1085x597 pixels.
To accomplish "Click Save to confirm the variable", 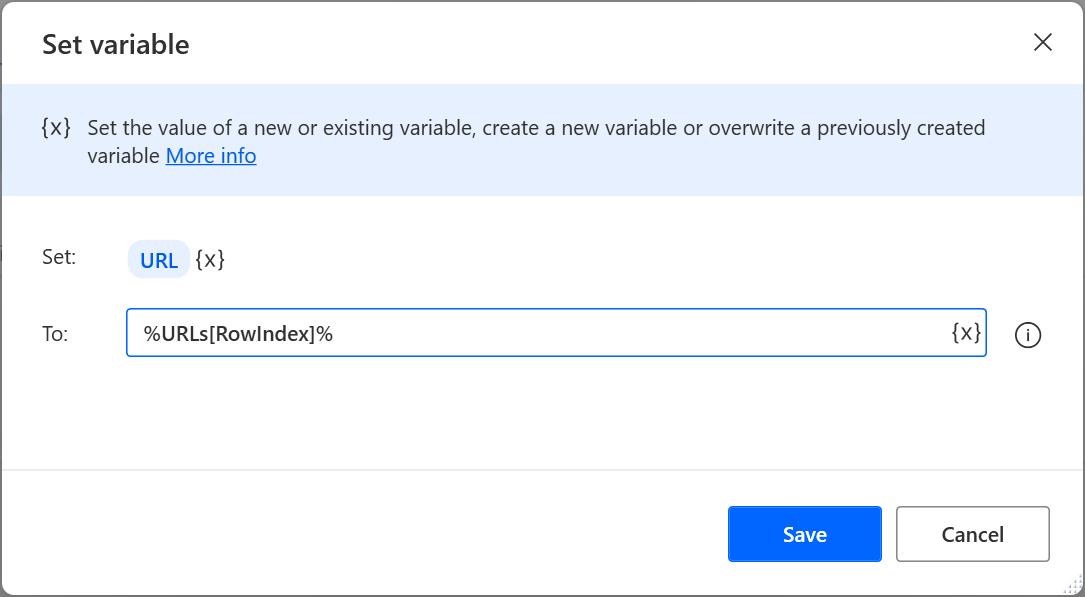I will click(804, 534).
